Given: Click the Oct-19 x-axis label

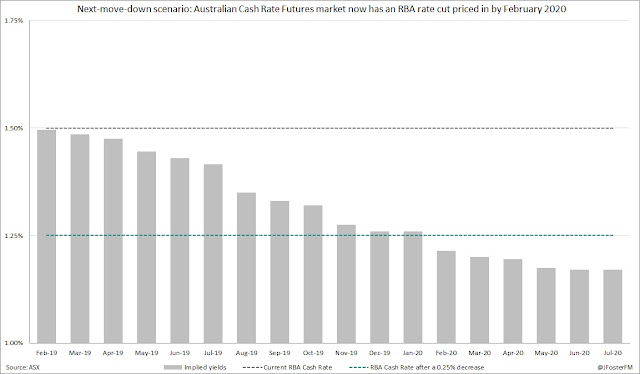Looking at the screenshot, I should click(313, 353).
